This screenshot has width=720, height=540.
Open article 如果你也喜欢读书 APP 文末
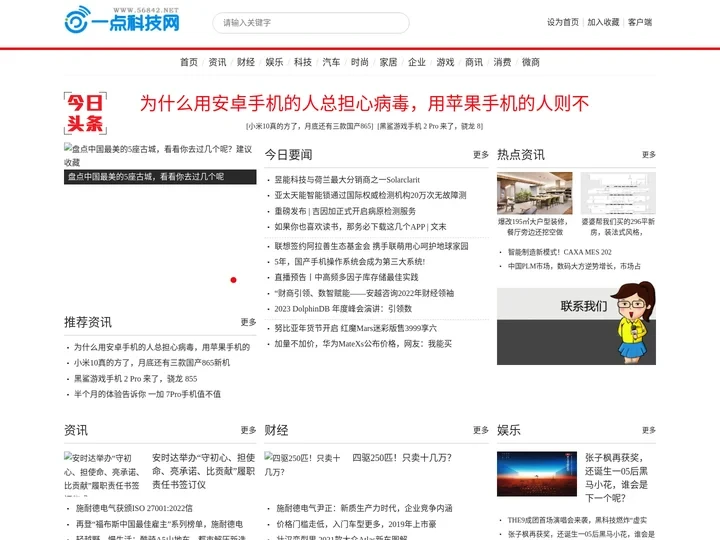pos(360,226)
